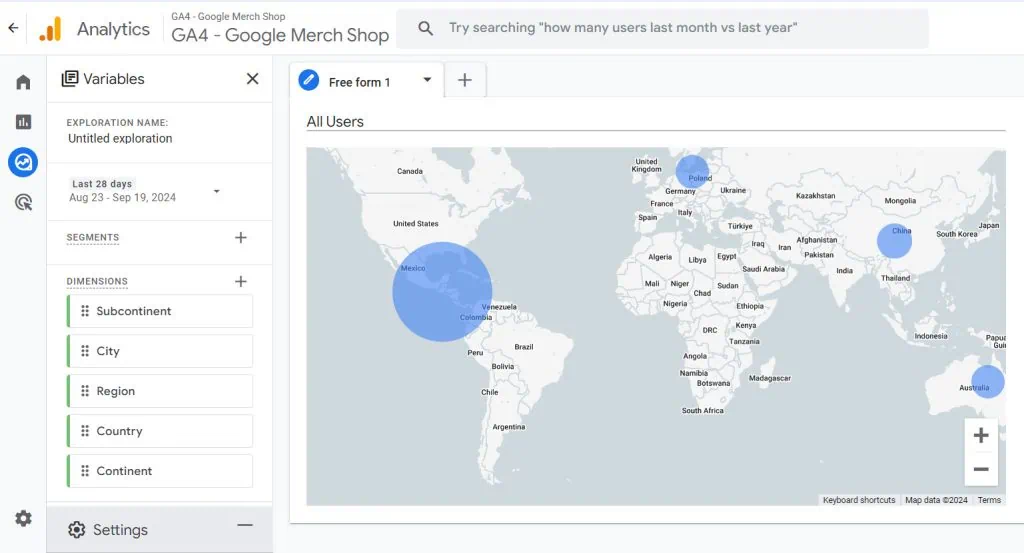
Task: Grab the City dimension drag handle
Action: (85, 351)
